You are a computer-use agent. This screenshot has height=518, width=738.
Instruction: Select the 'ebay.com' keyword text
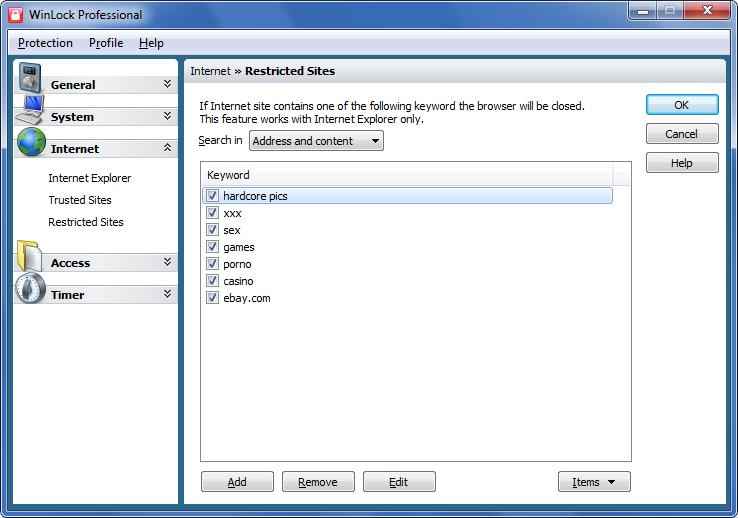[x=247, y=298]
